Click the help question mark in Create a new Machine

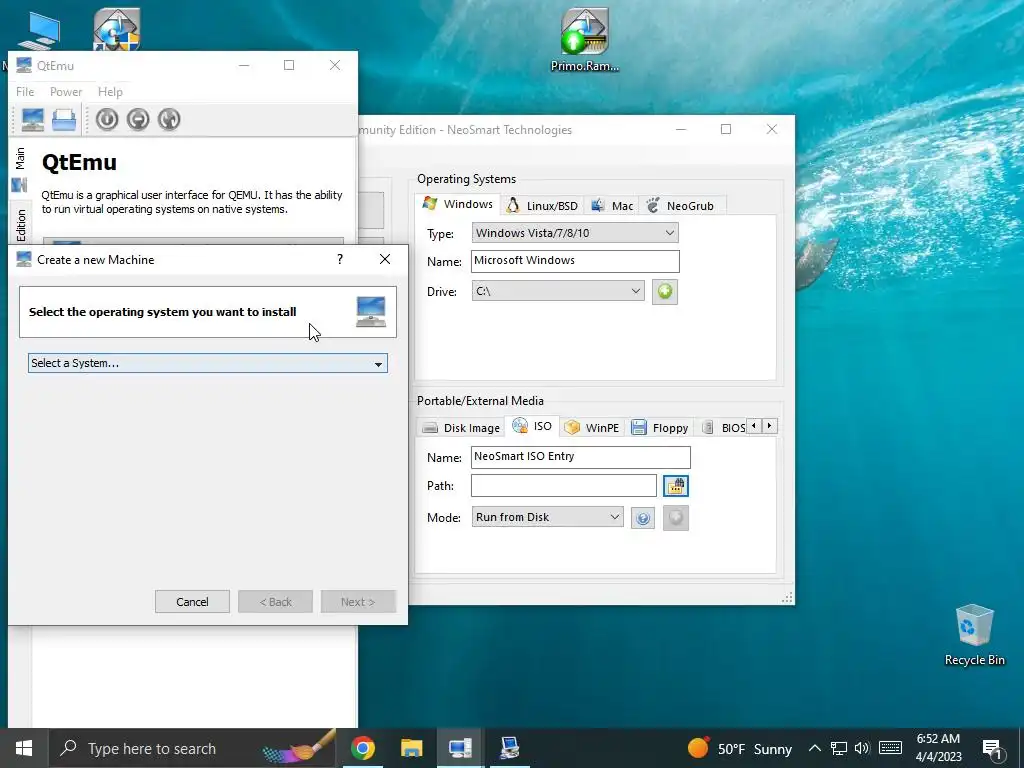pyautogui.click(x=340, y=259)
